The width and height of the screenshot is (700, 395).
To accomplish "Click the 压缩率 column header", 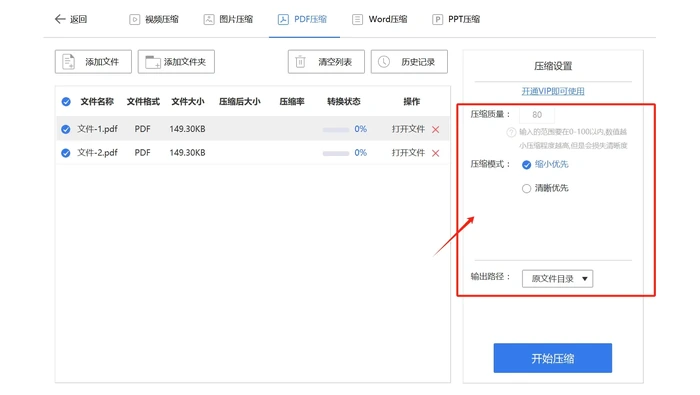I will [x=292, y=102].
